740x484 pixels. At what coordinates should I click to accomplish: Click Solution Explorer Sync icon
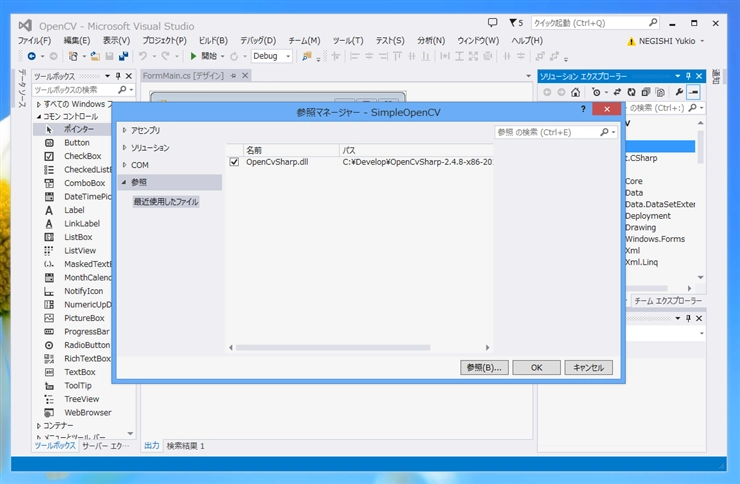click(x=617, y=92)
